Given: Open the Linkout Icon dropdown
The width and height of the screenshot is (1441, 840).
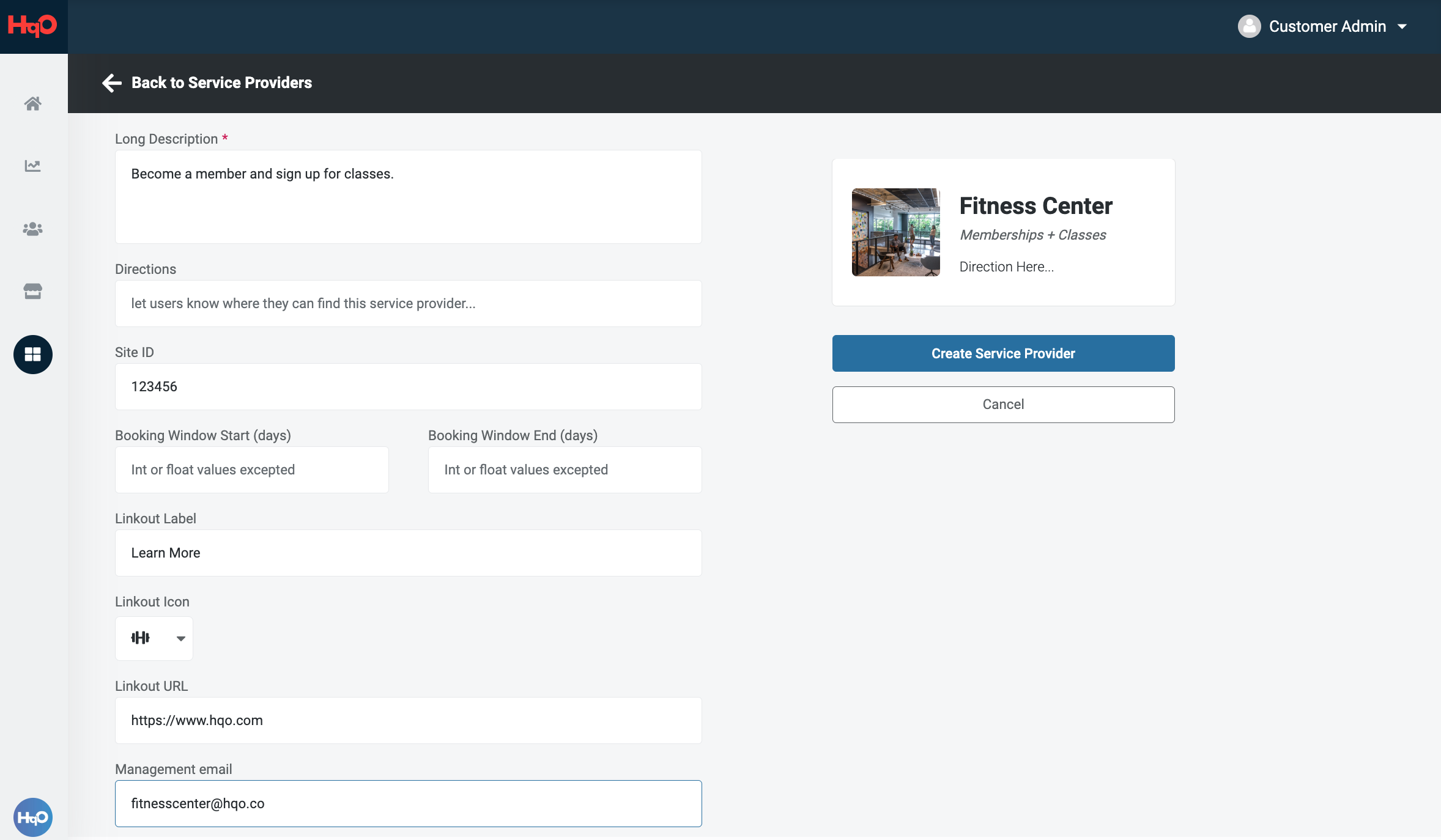Looking at the screenshot, I should click(x=154, y=638).
